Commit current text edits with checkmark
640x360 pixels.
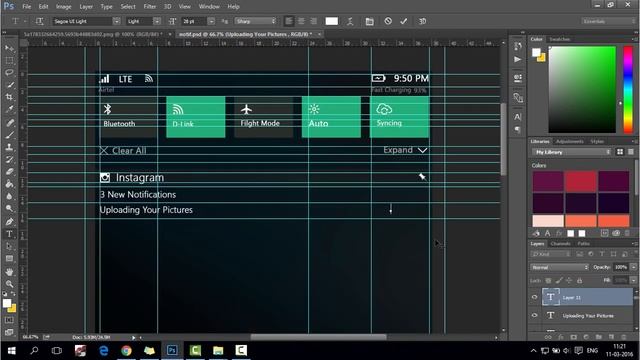point(404,21)
